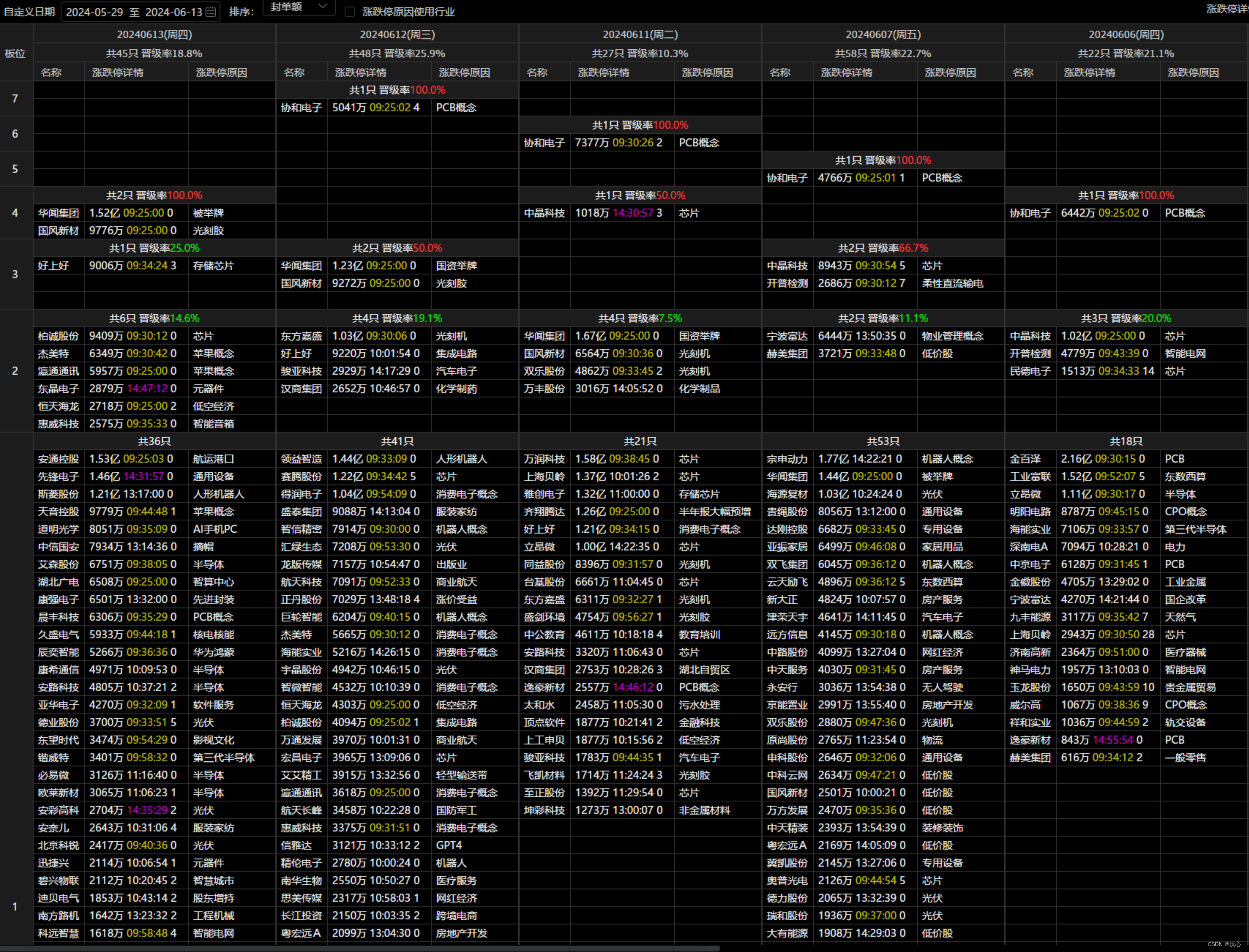Switch to 涨跌停详 tab at top right

coord(1227,9)
